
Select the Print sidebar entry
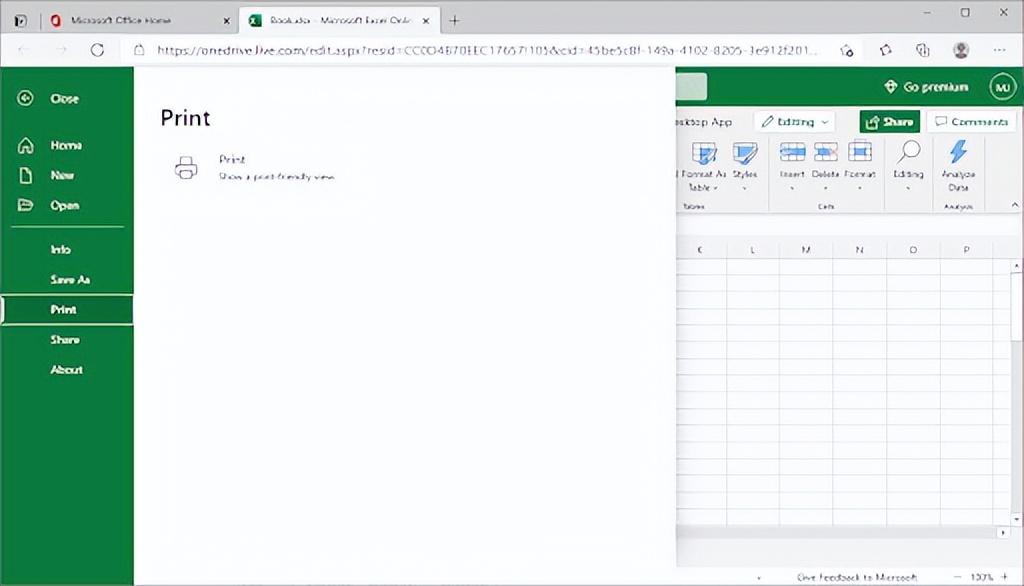coord(67,310)
